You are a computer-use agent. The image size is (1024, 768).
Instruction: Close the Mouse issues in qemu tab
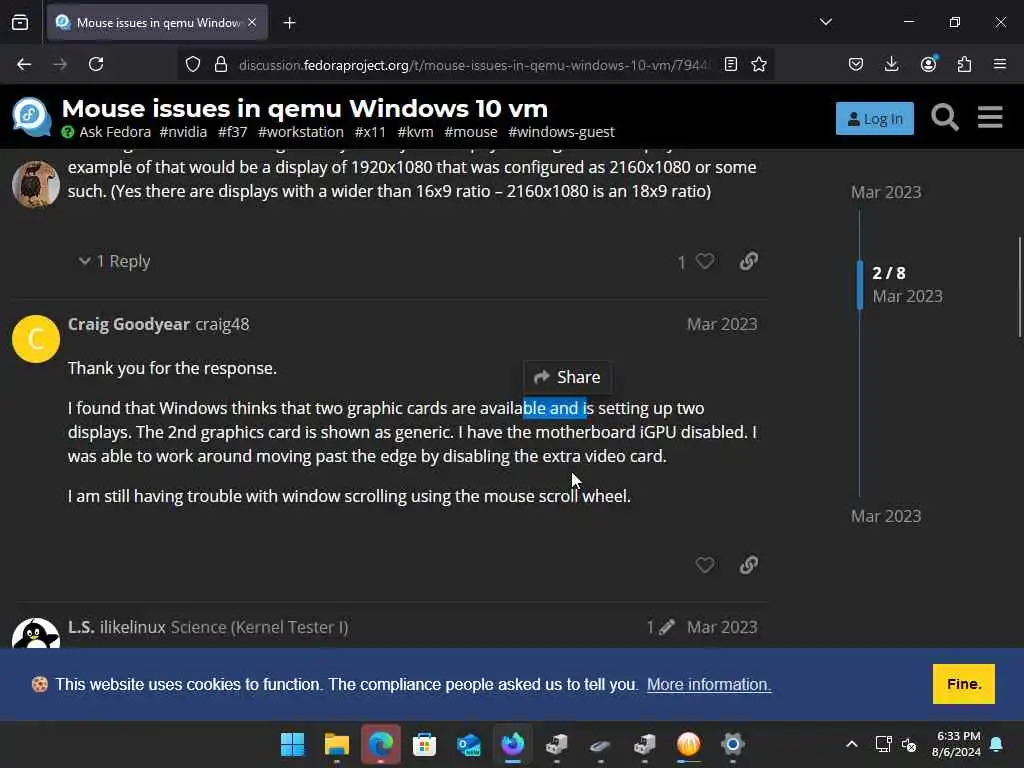tap(252, 23)
